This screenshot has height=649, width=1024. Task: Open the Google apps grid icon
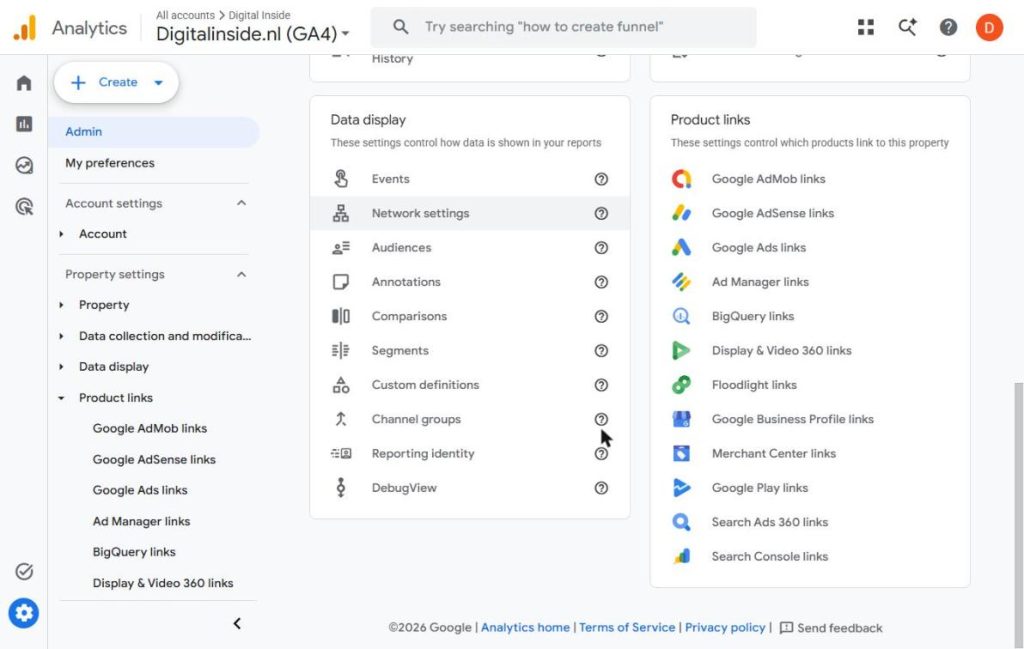coord(866,27)
